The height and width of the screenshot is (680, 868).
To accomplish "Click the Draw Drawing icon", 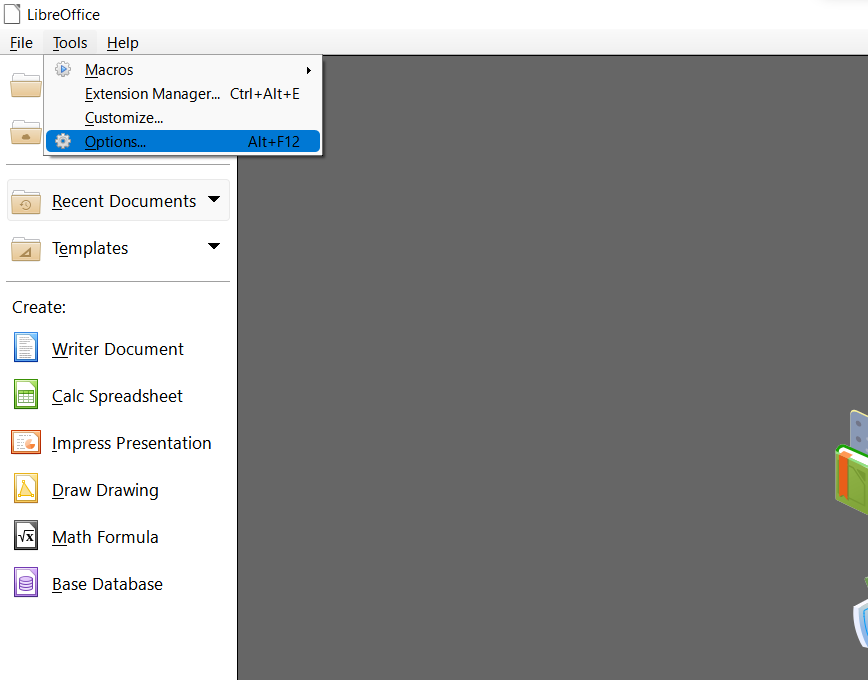I will point(26,488).
